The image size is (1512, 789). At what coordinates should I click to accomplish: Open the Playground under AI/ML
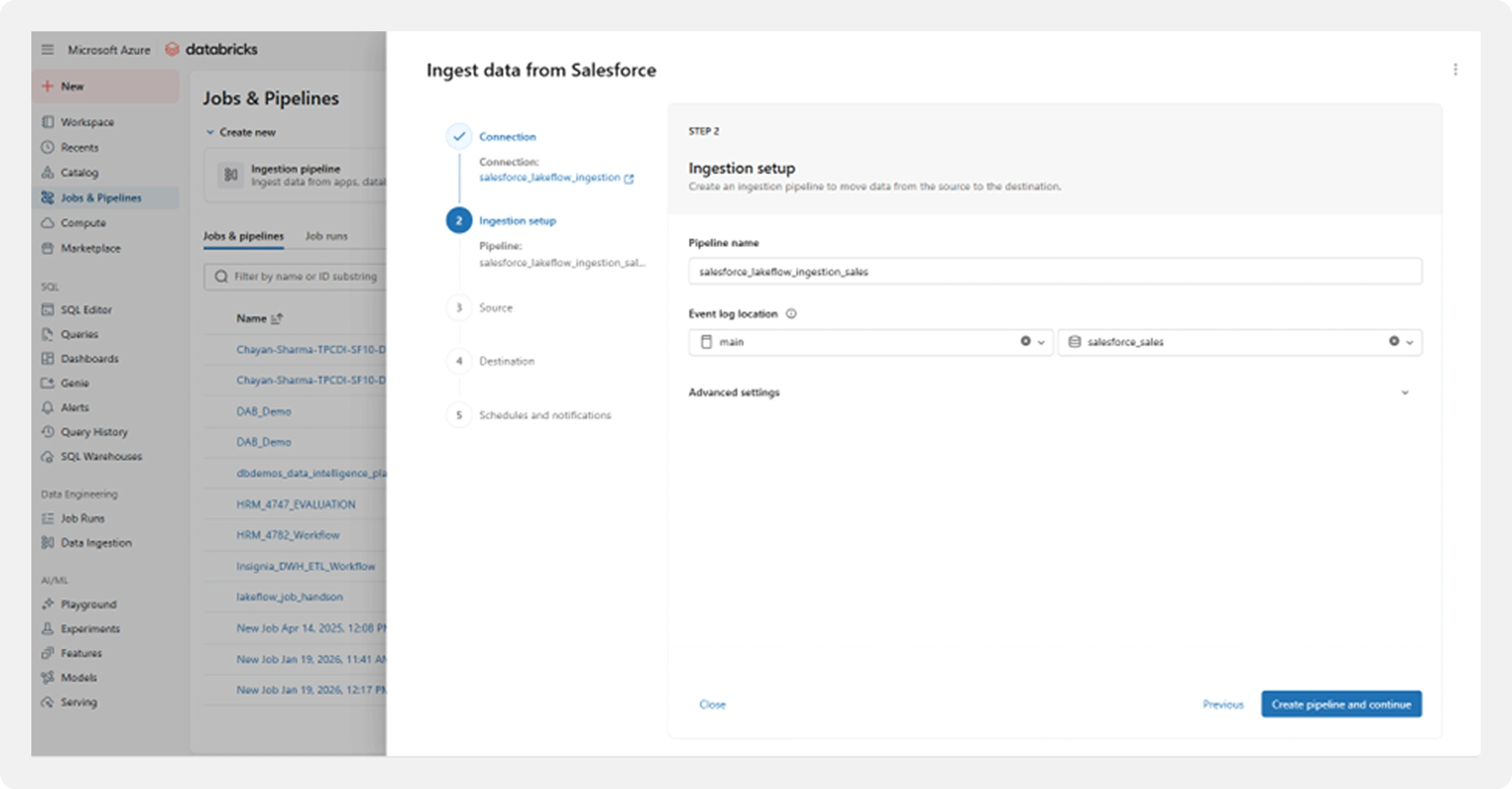pyautogui.click(x=88, y=604)
